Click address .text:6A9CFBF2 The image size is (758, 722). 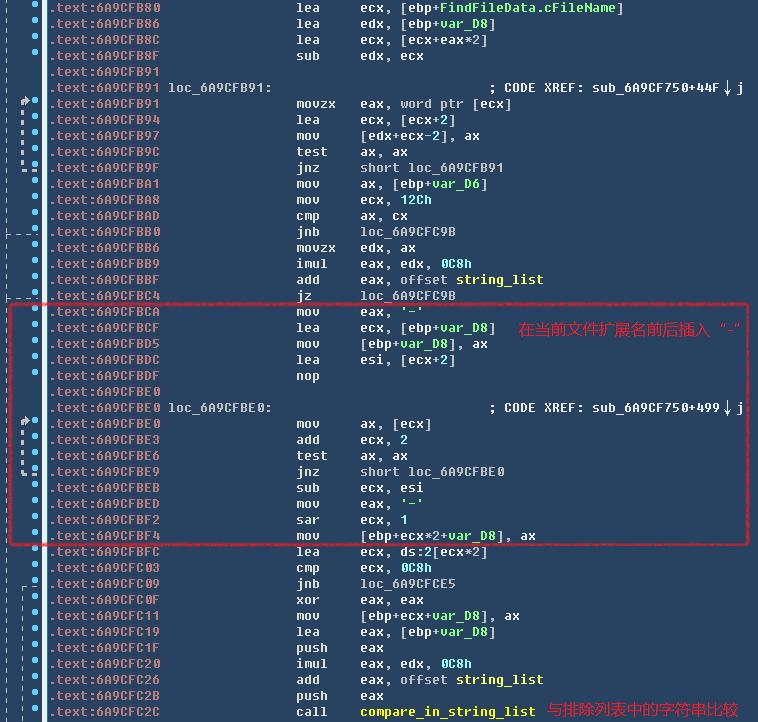click(x=105, y=520)
